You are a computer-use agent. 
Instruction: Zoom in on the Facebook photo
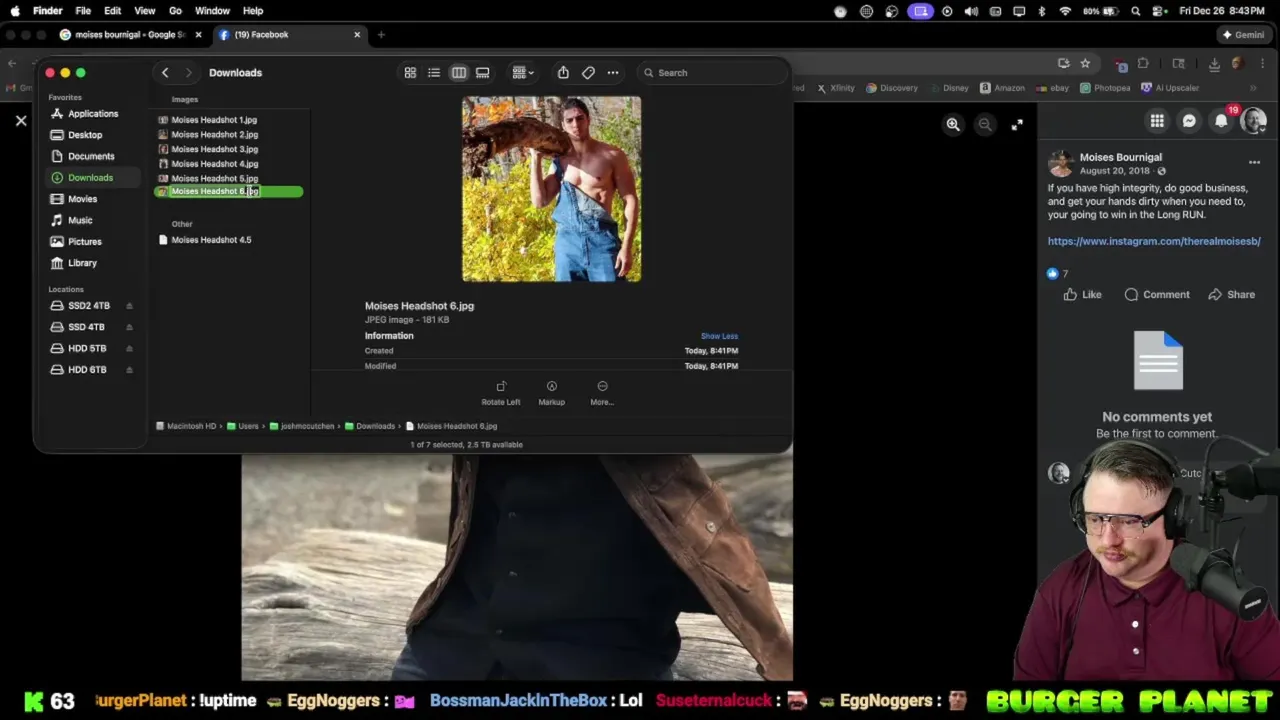click(x=953, y=125)
